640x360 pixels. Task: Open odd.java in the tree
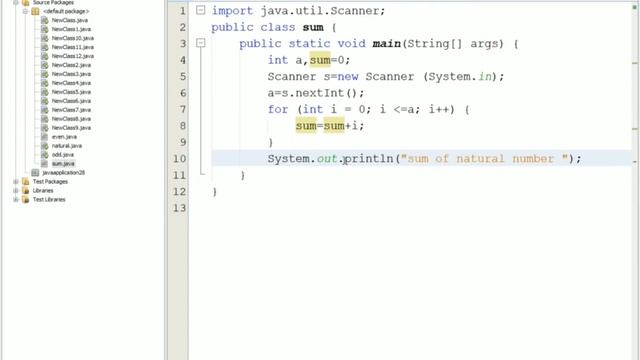pos(62,155)
